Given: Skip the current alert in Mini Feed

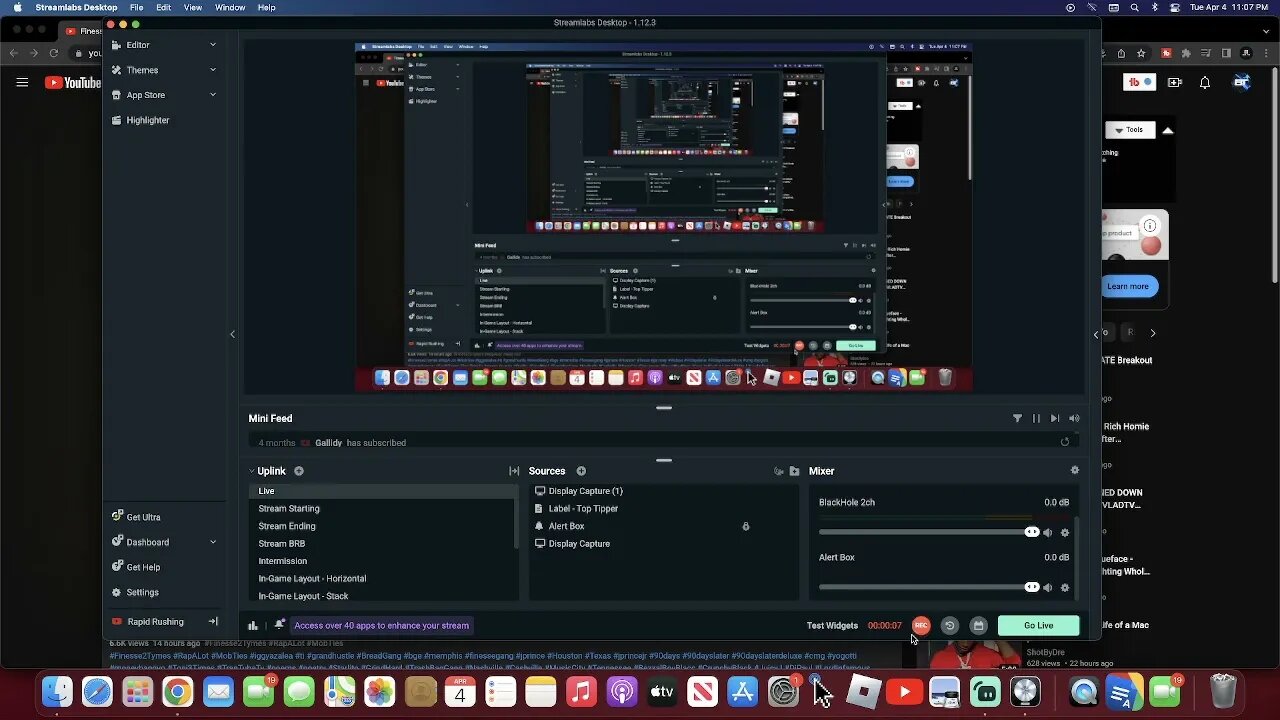Looking at the screenshot, I should (x=1055, y=419).
